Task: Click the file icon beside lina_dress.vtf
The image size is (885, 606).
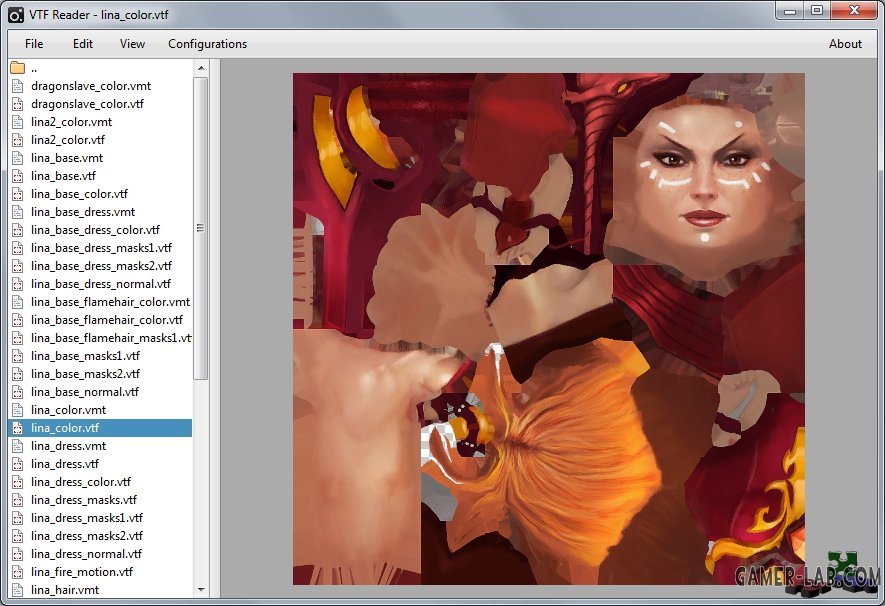Action: pos(17,464)
